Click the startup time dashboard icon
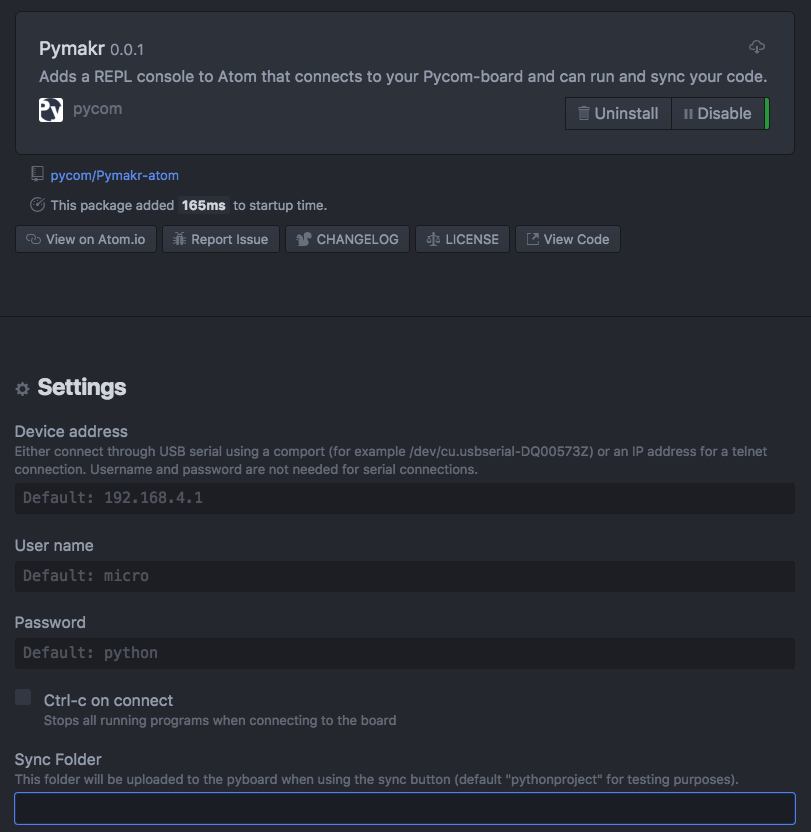 coord(37,205)
